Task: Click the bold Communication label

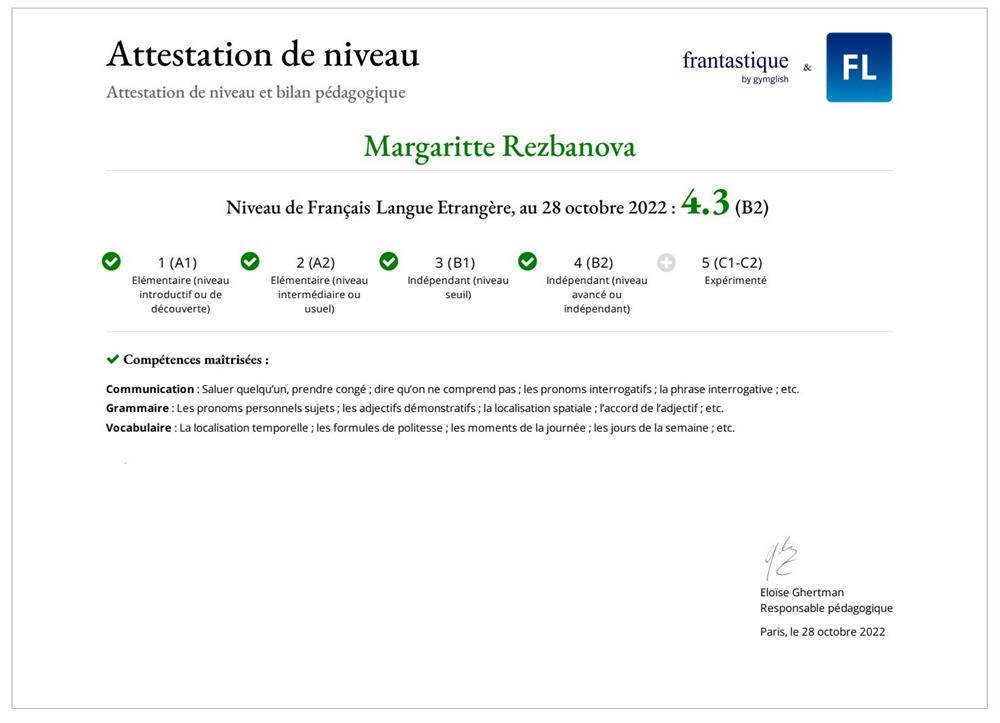Action: (x=150, y=389)
